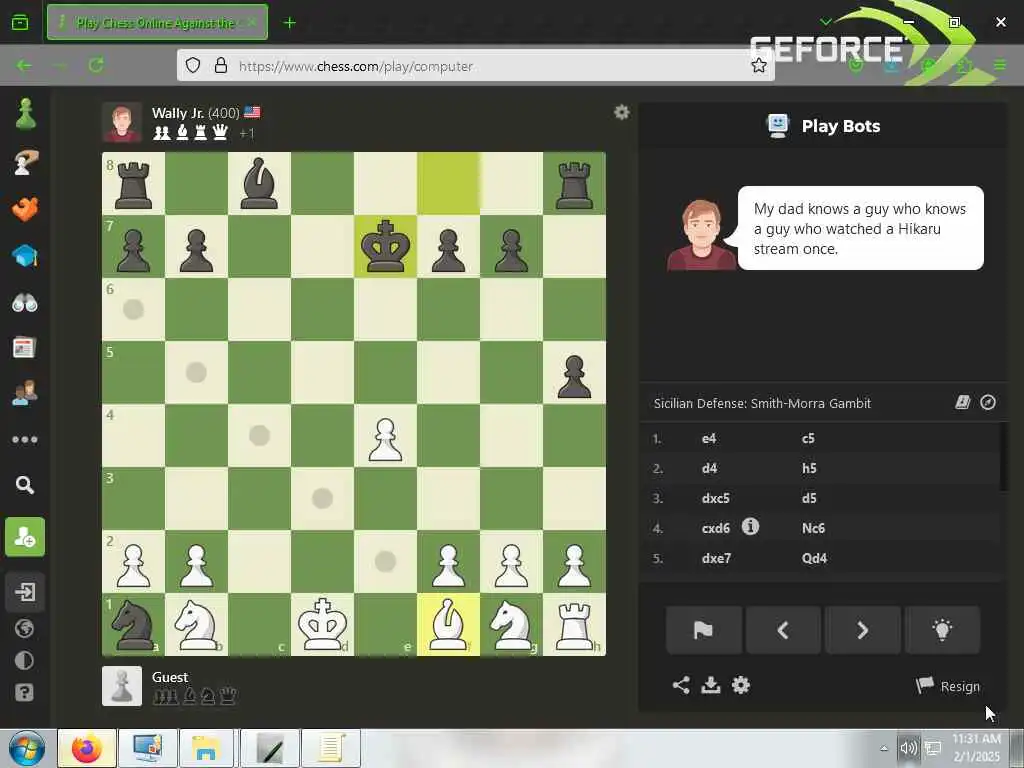Click Wally Jr. bot avatar above the board
1024x768 pixels.
(x=122, y=122)
